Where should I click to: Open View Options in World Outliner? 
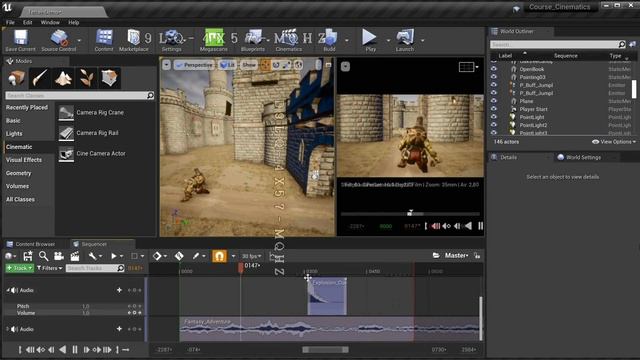[614, 142]
